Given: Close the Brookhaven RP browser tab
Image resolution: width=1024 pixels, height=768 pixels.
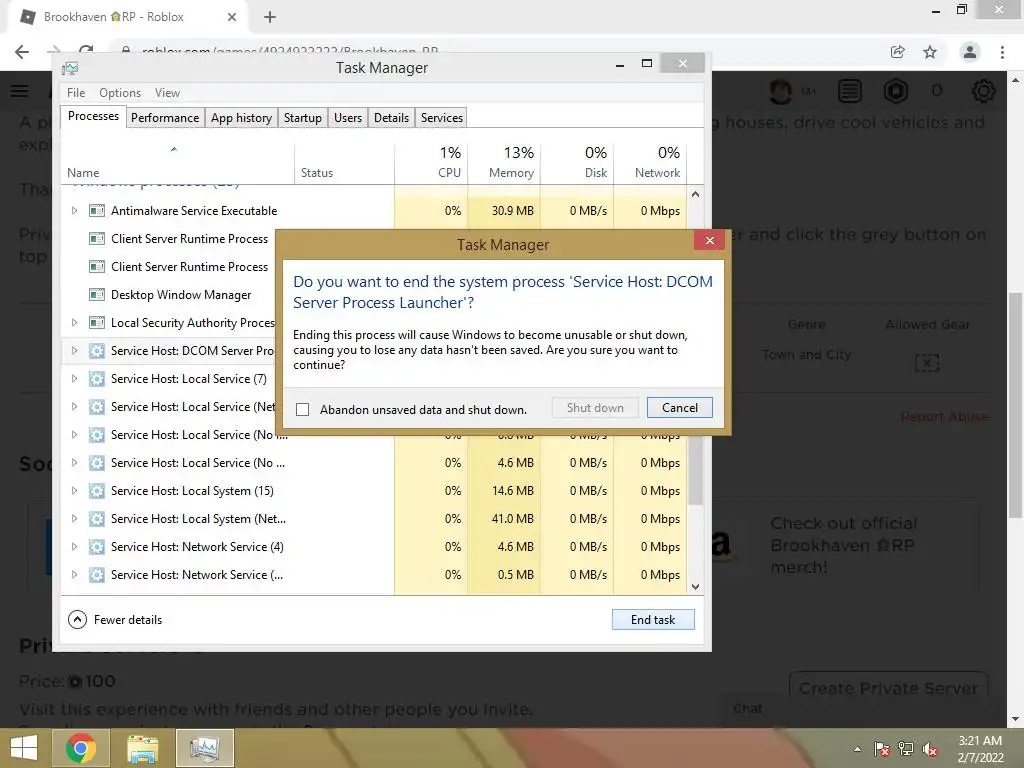Looking at the screenshot, I should click(x=232, y=17).
